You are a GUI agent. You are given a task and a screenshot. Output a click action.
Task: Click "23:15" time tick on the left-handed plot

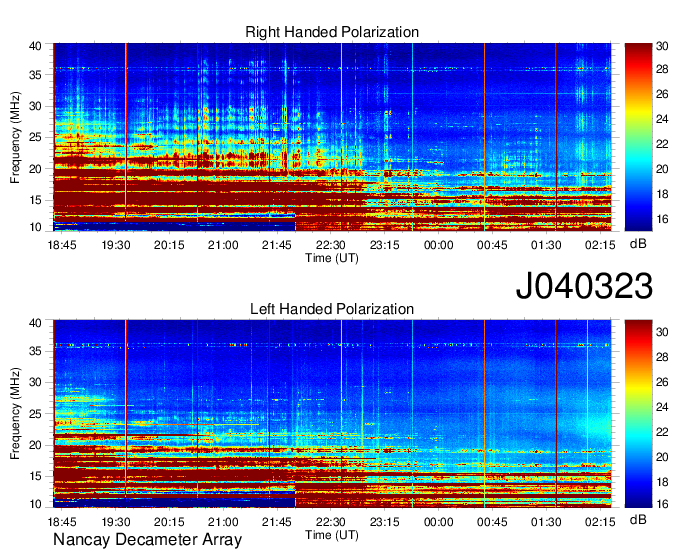[384, 522]
